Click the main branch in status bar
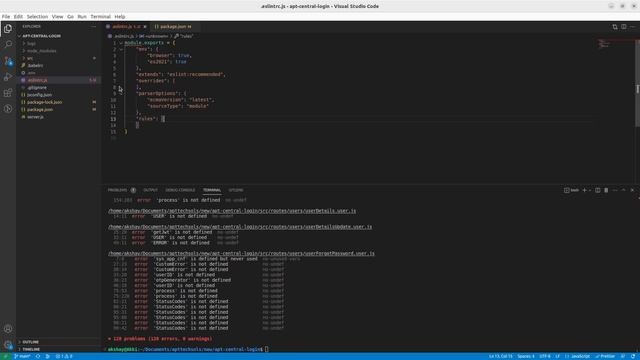The width and height of the screenshot is (640, 360). [x=22, y=356]
